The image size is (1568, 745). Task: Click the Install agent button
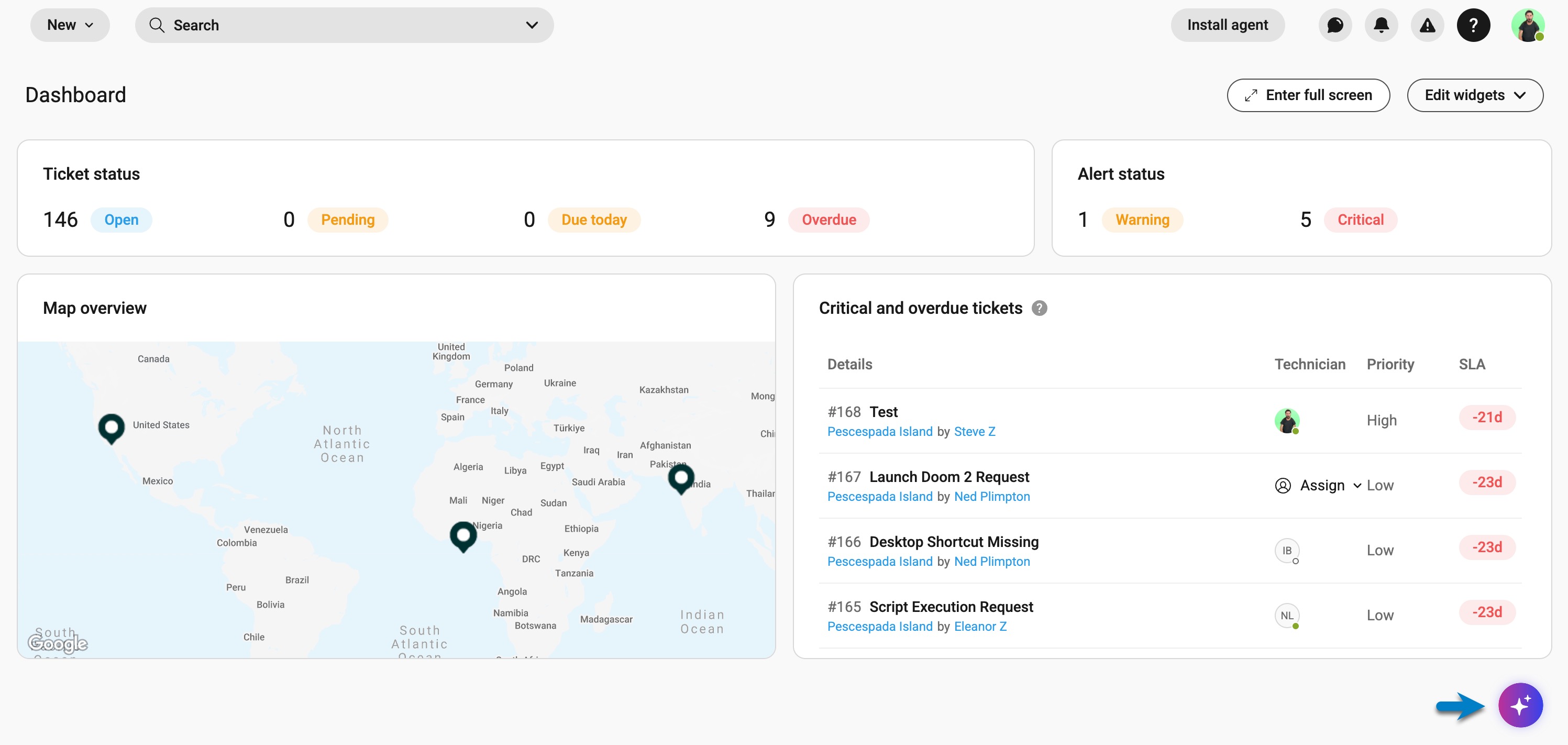pos(1227,25)
